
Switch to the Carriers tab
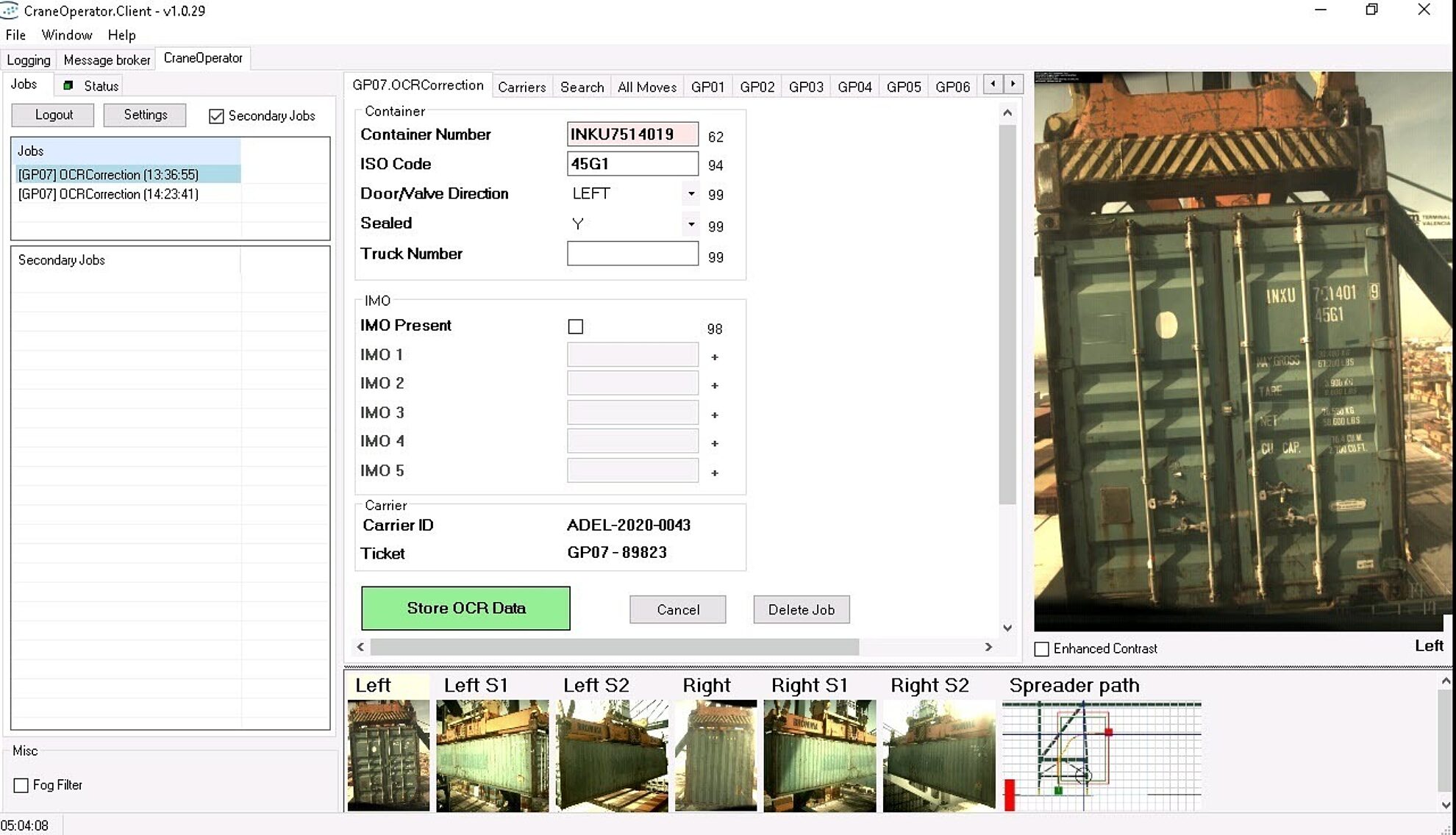(x=521, y=86)
